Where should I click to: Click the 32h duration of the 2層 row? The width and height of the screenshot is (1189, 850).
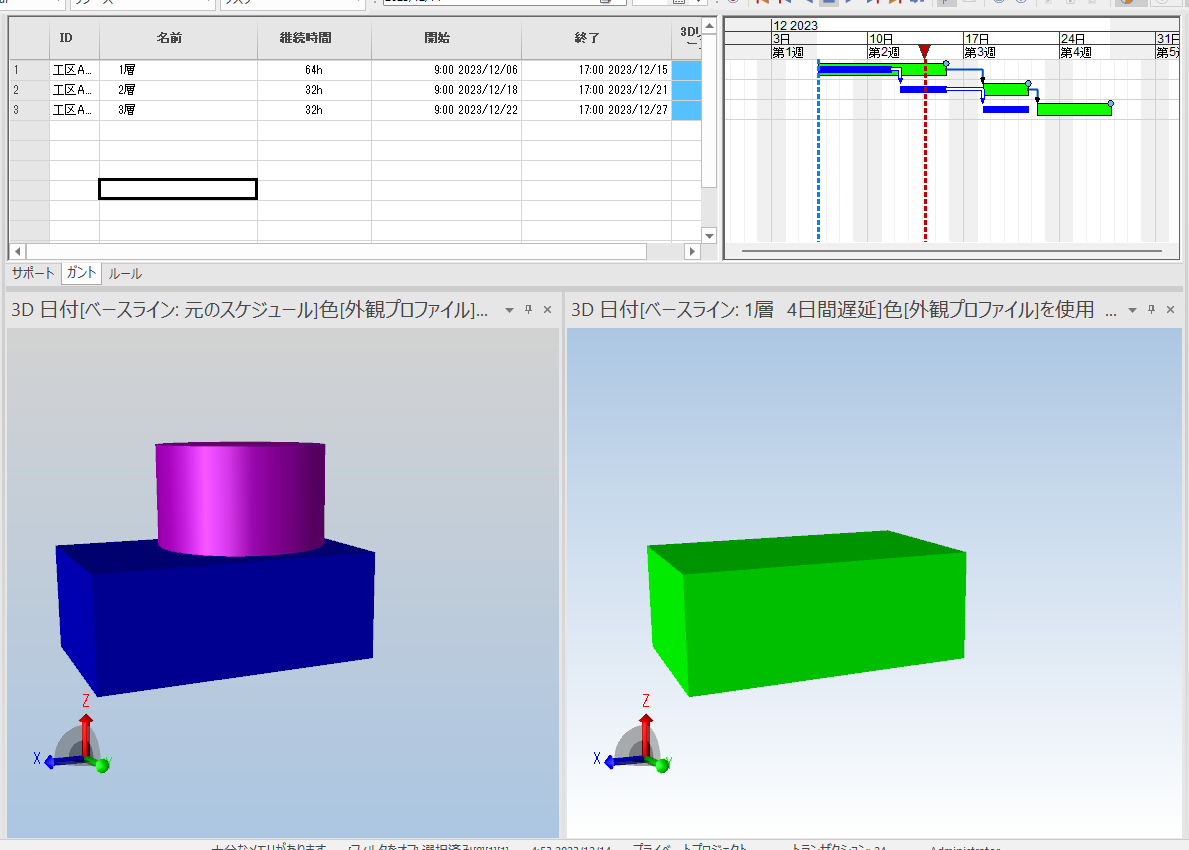point(314,89)
